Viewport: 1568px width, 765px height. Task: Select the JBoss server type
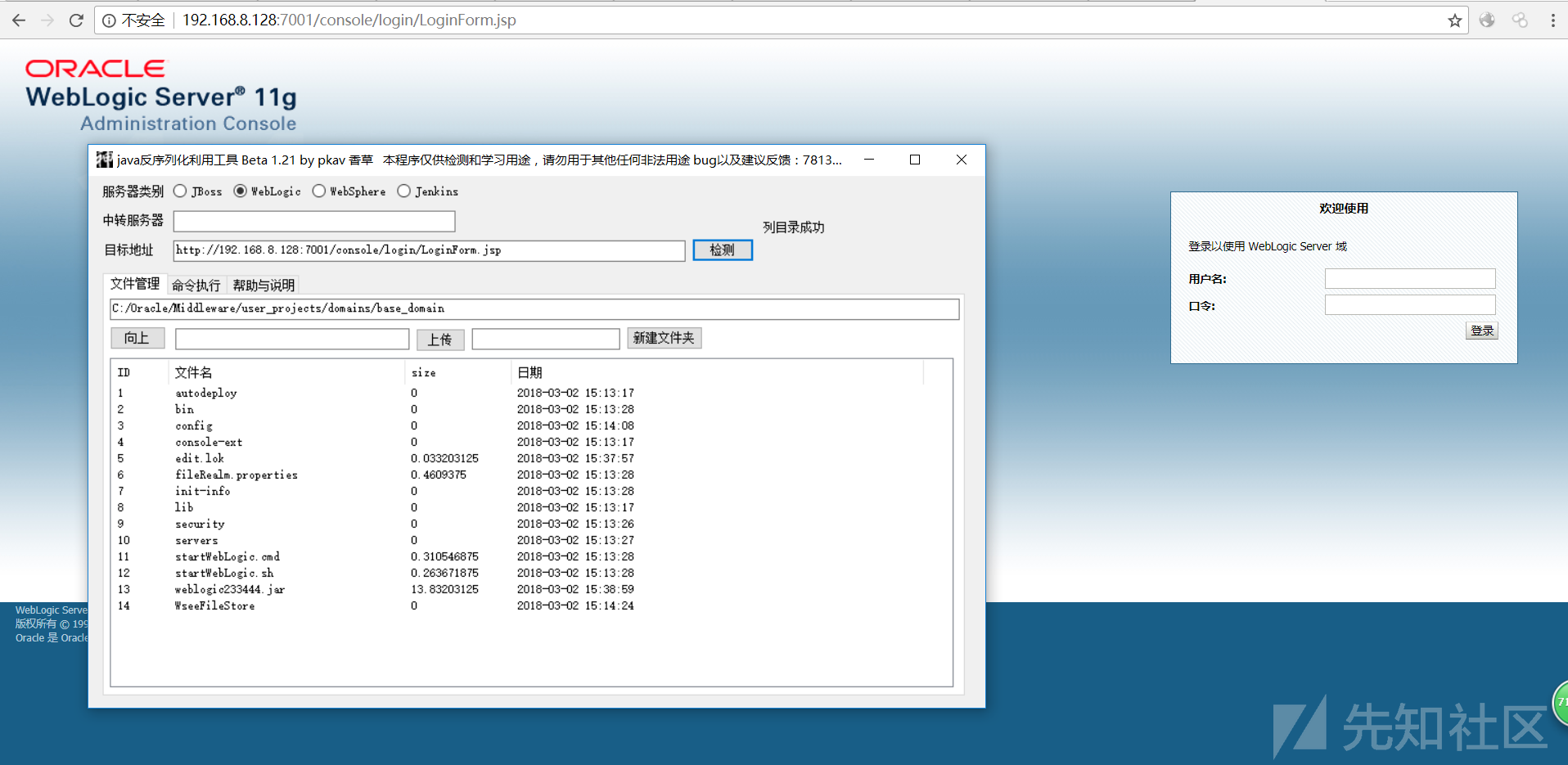point(180,191)
